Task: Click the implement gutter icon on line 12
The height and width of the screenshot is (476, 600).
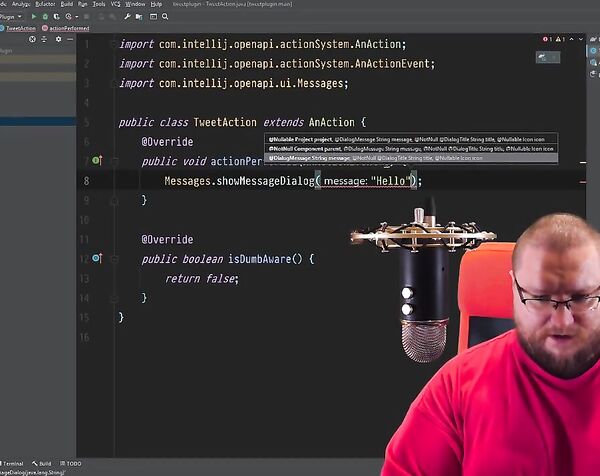Action: [97, 258]
